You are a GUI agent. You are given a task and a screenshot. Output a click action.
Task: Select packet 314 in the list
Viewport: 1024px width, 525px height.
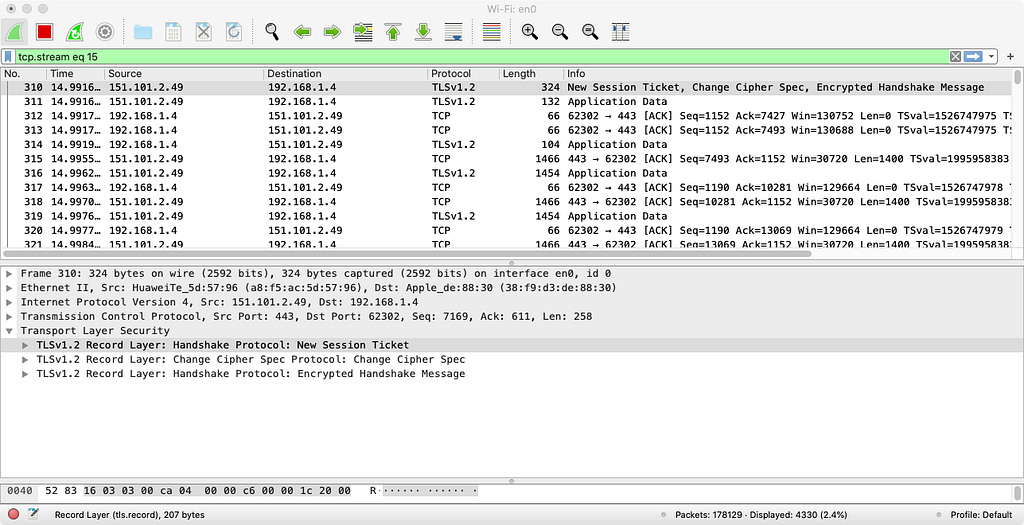pos(507,145)
